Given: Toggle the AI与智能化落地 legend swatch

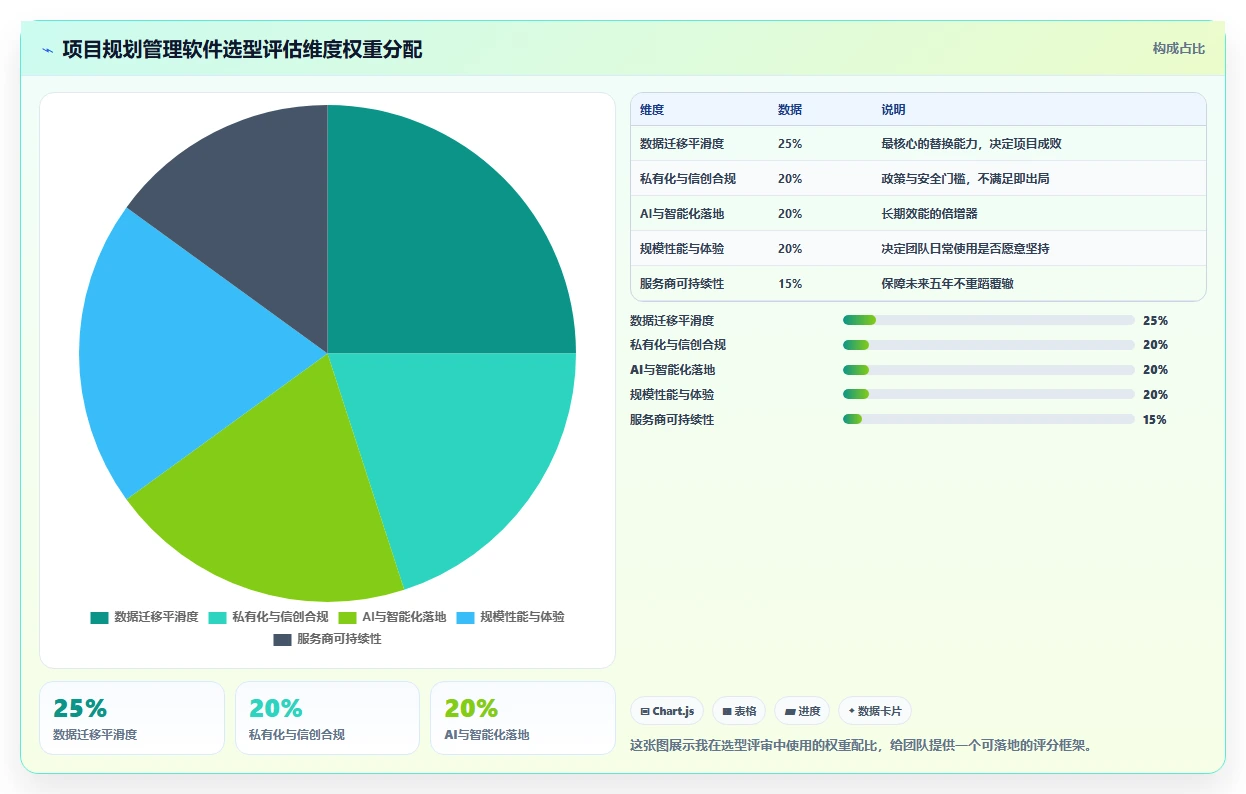Looking at the screenshot, I should pos(347,617).
